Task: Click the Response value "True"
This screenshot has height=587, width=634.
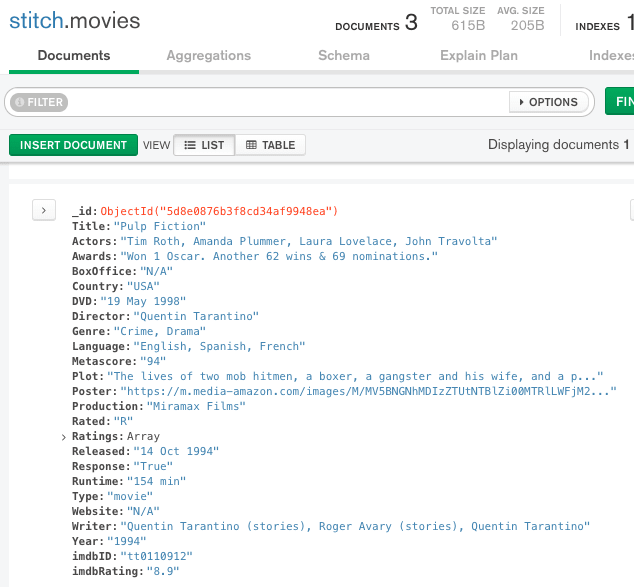Action: coord(153,466)
